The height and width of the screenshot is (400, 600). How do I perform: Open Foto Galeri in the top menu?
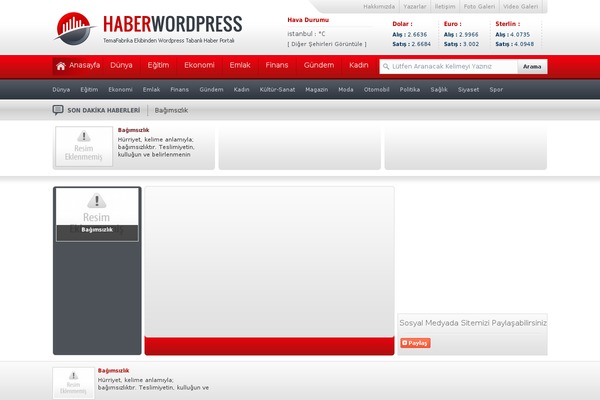[479, 7]
